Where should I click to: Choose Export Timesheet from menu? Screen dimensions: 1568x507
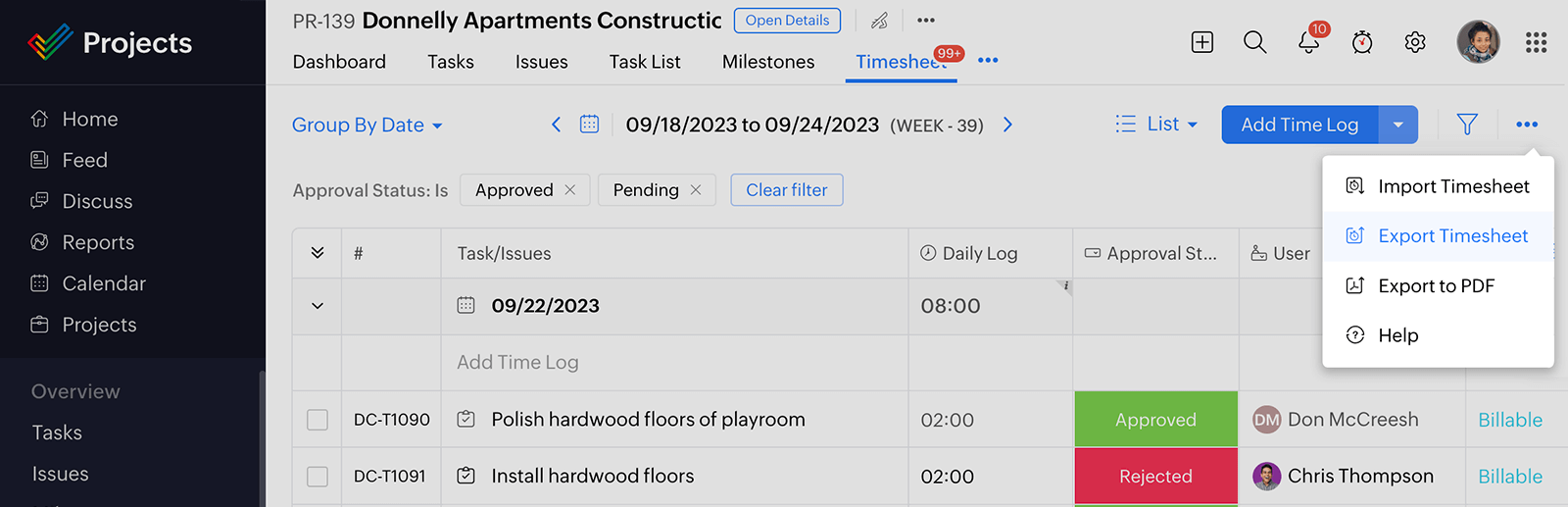tap(1452, 236)
